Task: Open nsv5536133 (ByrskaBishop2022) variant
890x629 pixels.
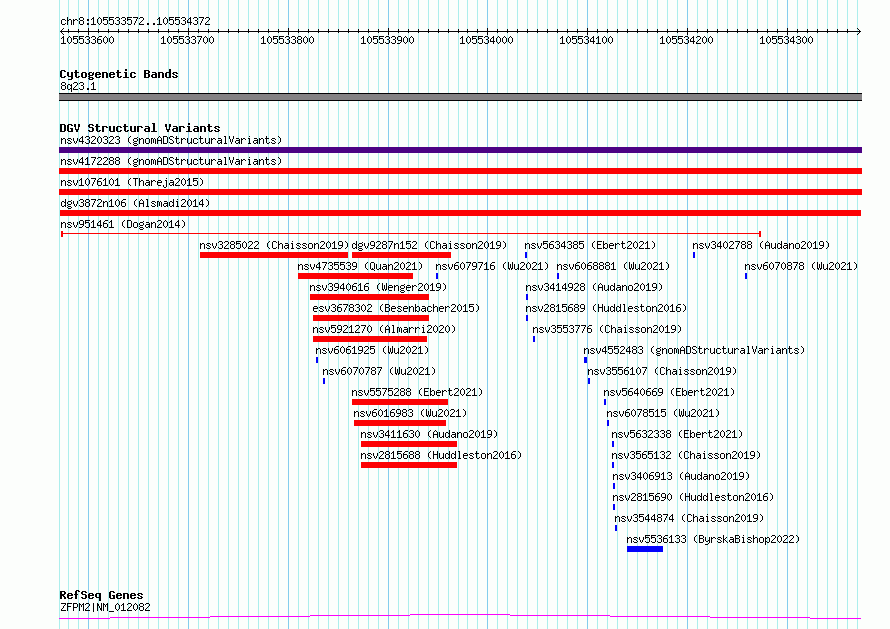Action: 713,539
